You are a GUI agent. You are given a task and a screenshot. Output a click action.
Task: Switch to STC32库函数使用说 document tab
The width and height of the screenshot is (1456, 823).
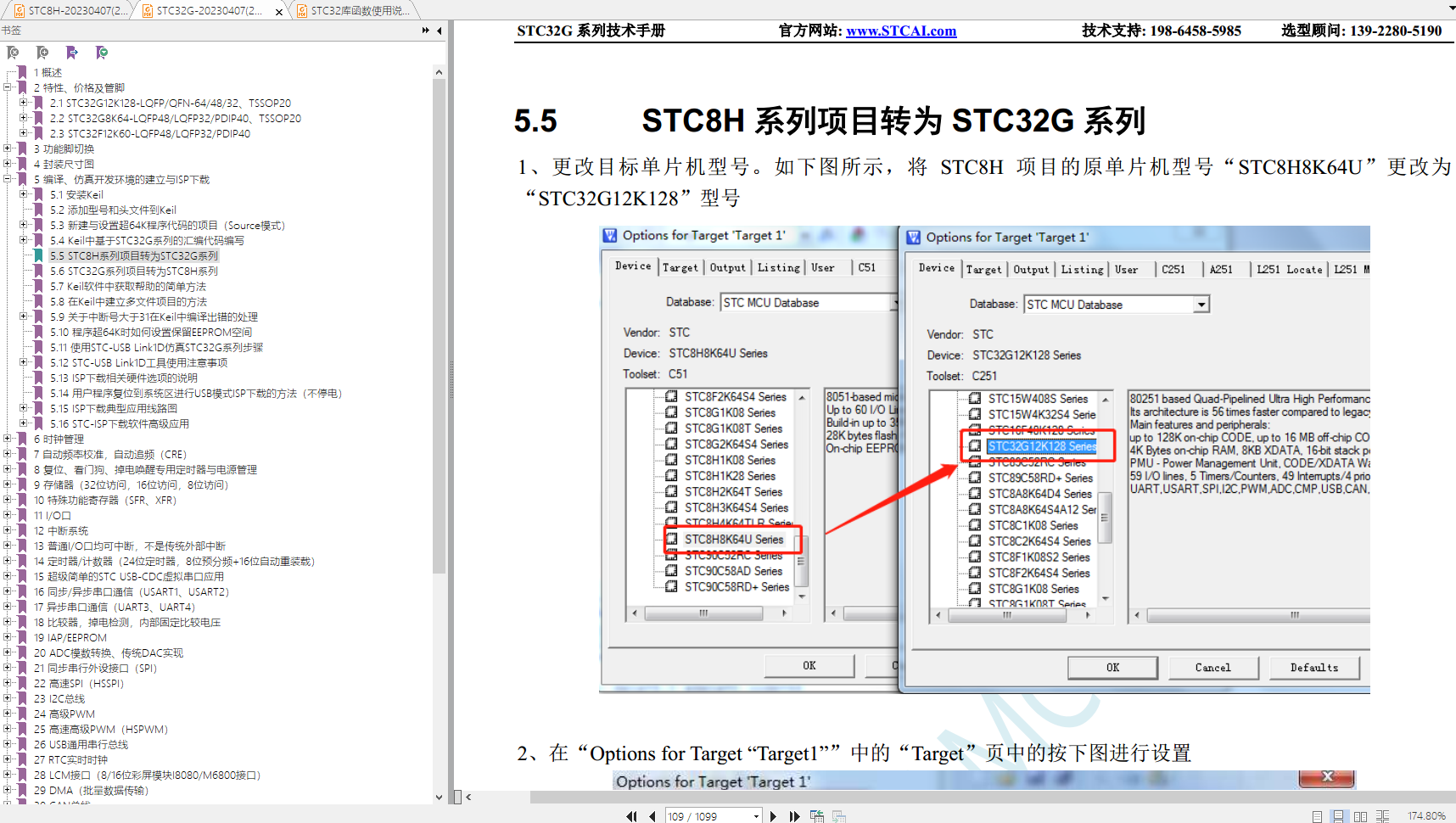[355, 11]
